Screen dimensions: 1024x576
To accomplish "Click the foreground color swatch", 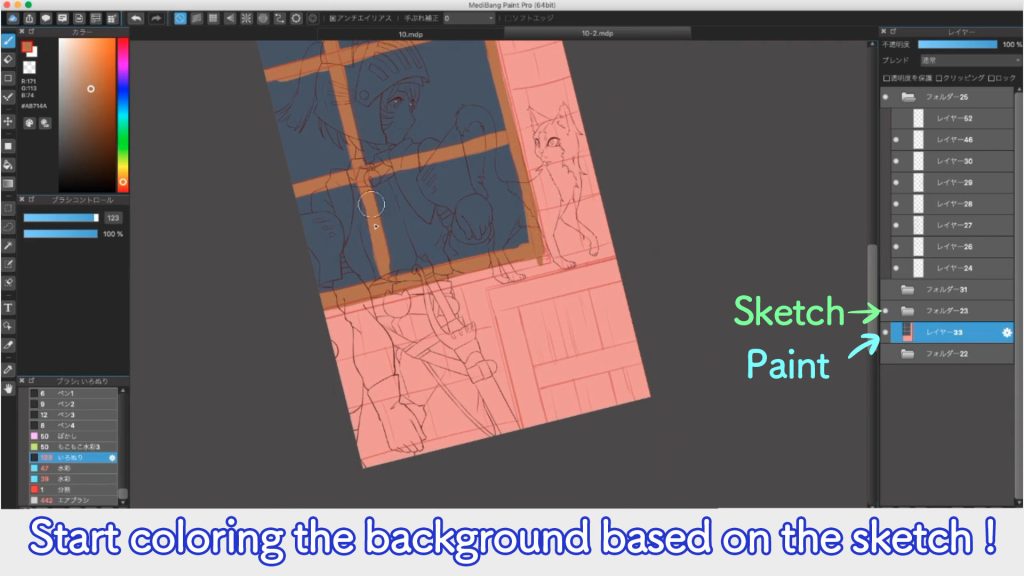I will (27, 46).
